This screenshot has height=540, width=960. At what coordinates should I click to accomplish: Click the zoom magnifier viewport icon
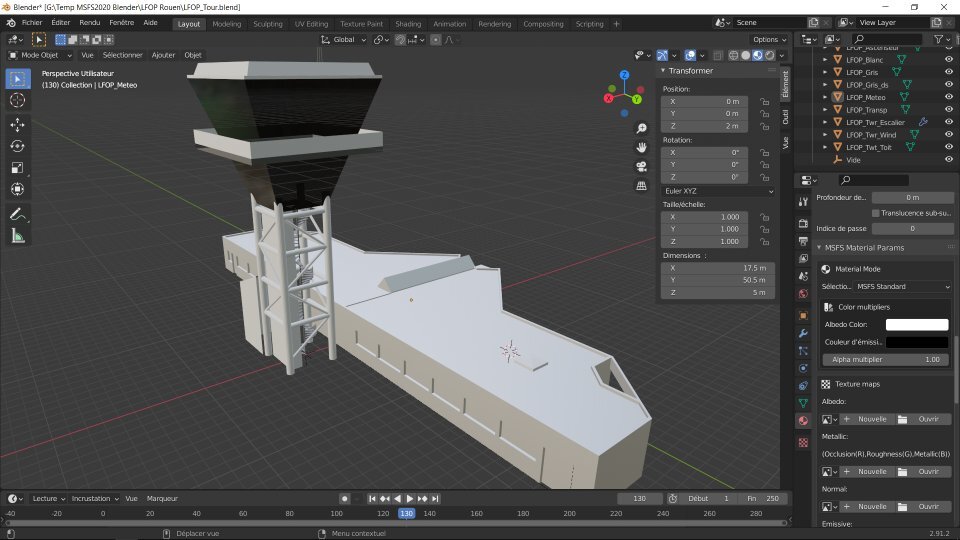click(641, 128)
